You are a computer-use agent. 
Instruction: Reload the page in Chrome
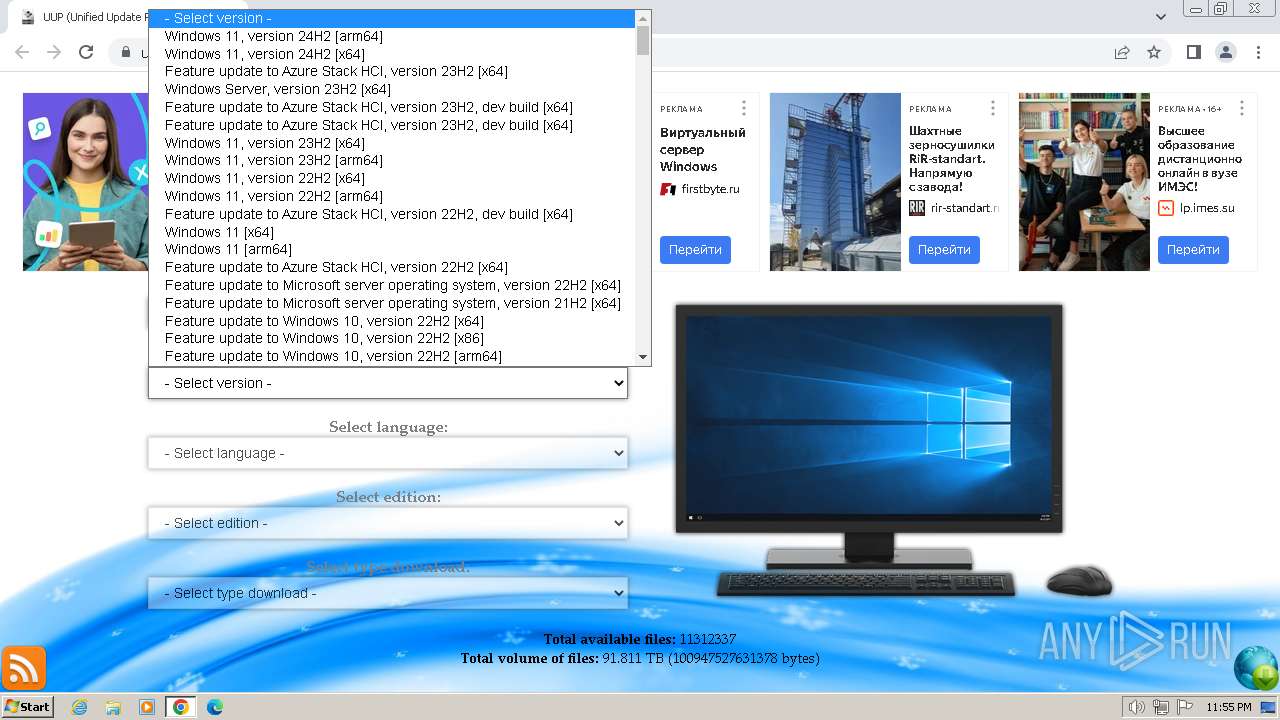(x=86, y=52)
